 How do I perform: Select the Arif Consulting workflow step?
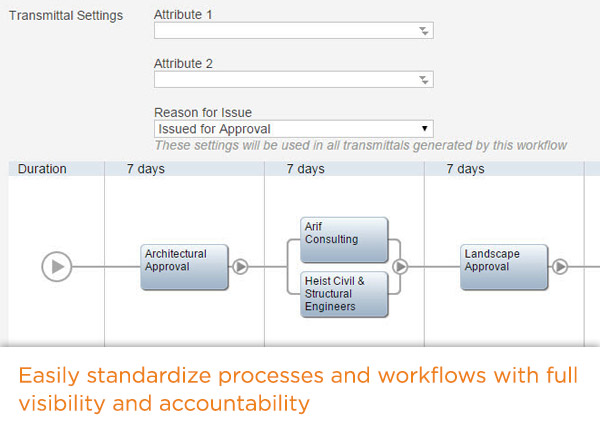point(344,240)
